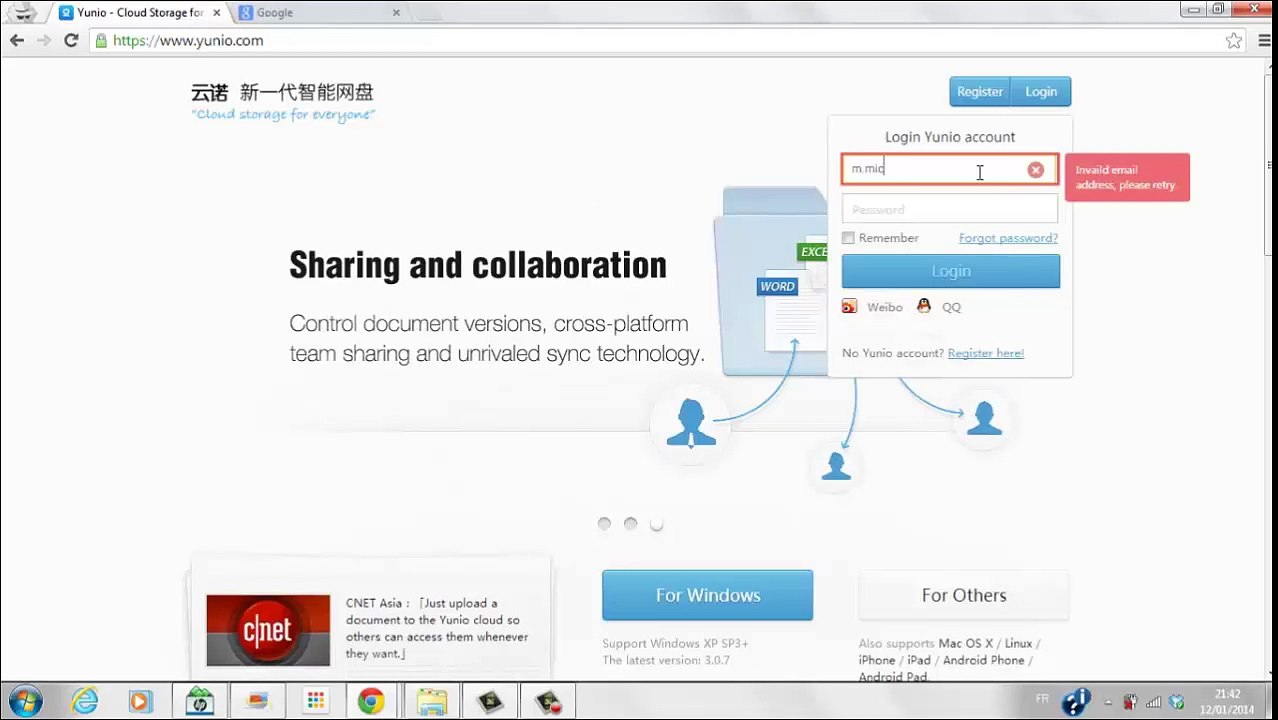The image size is (1278, 720).
Task: Go to the first carousel slide dot
Action: pyautogui.click(x=604, y=524)
